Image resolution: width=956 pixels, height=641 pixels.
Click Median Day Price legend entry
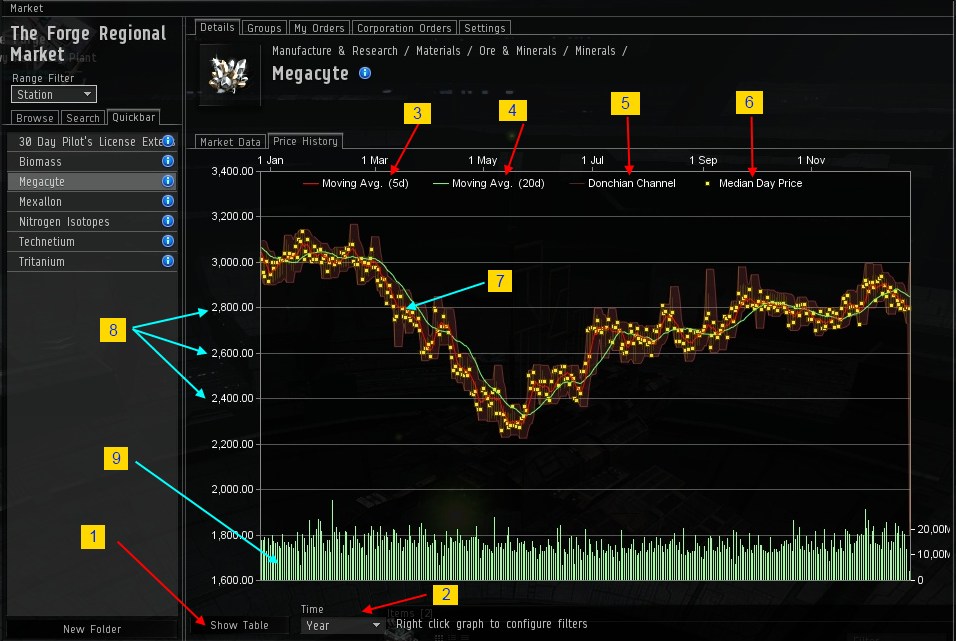click(x=754, y=183)
